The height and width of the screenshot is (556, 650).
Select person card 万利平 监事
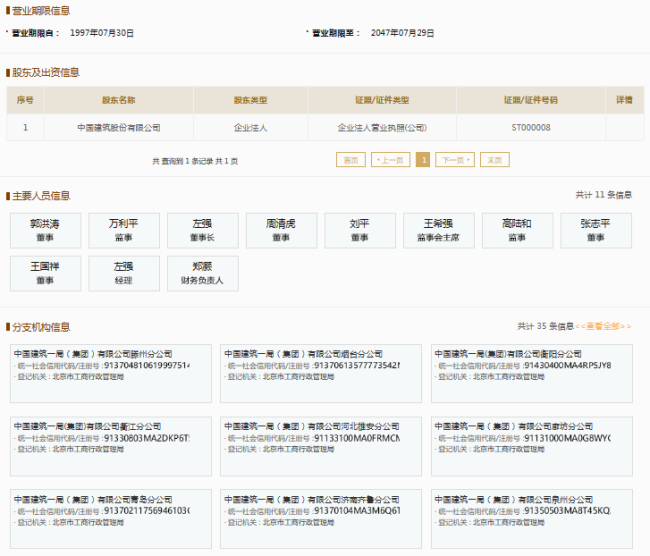(x=124, y=231)
